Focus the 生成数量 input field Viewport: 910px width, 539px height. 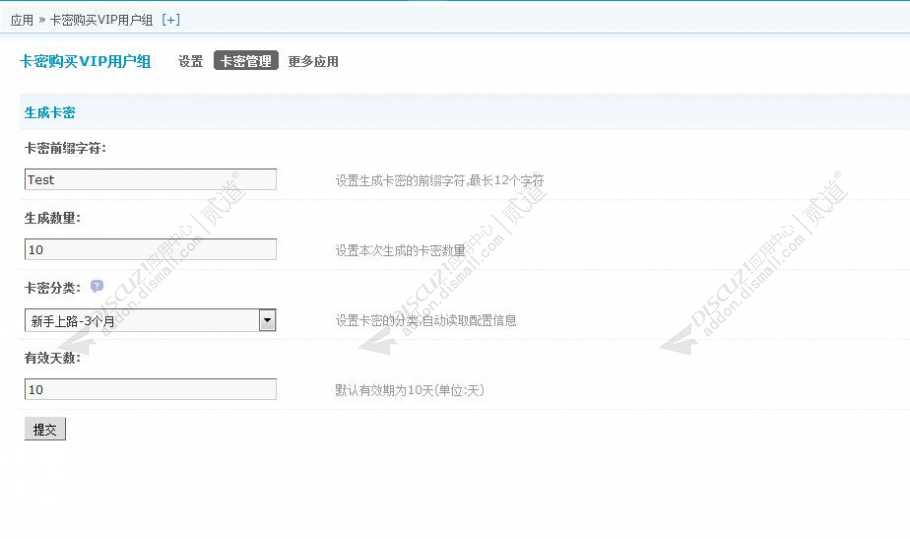coord(150,249)
